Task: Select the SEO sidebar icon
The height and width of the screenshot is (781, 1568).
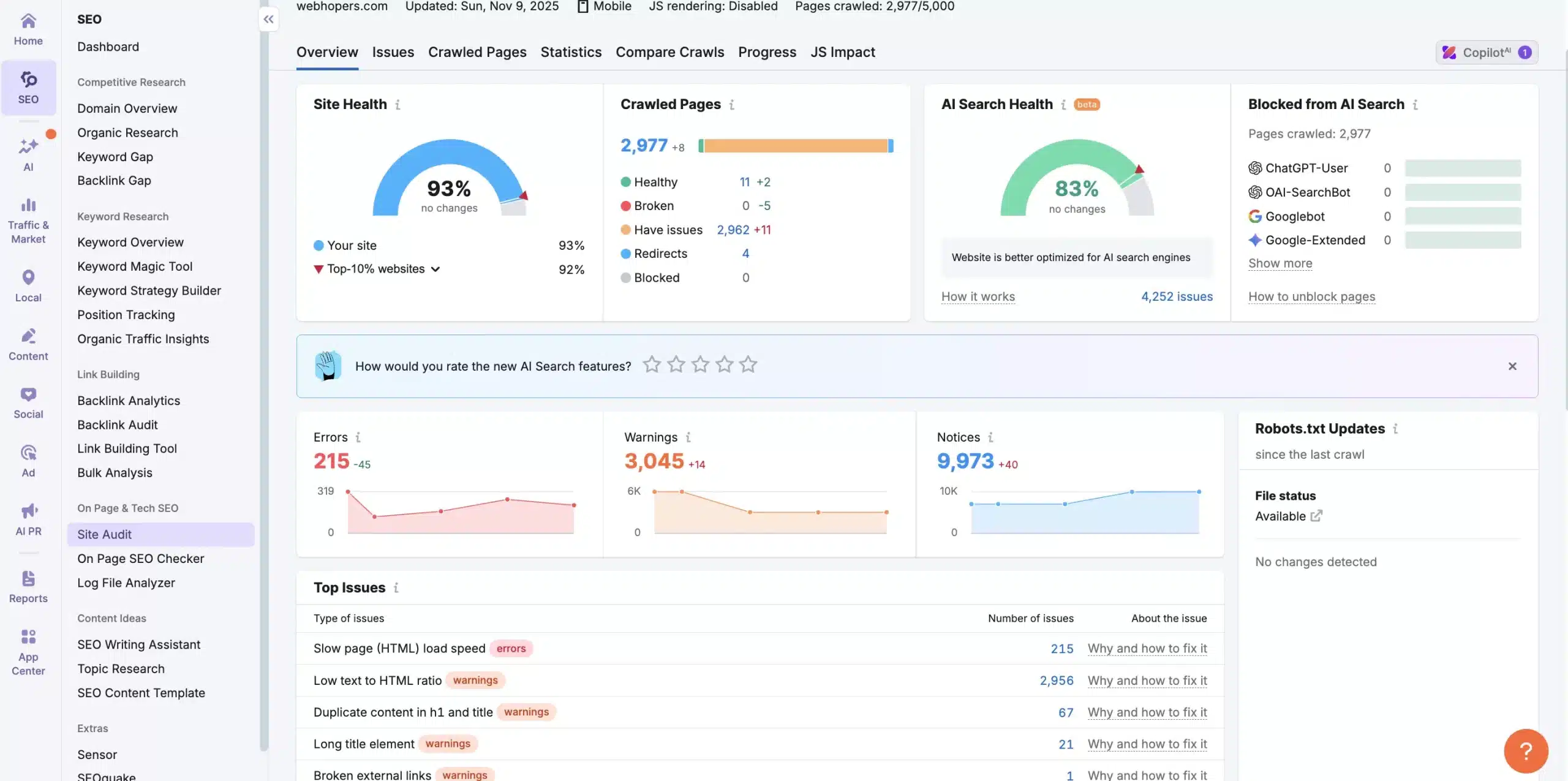Action: 28,88
